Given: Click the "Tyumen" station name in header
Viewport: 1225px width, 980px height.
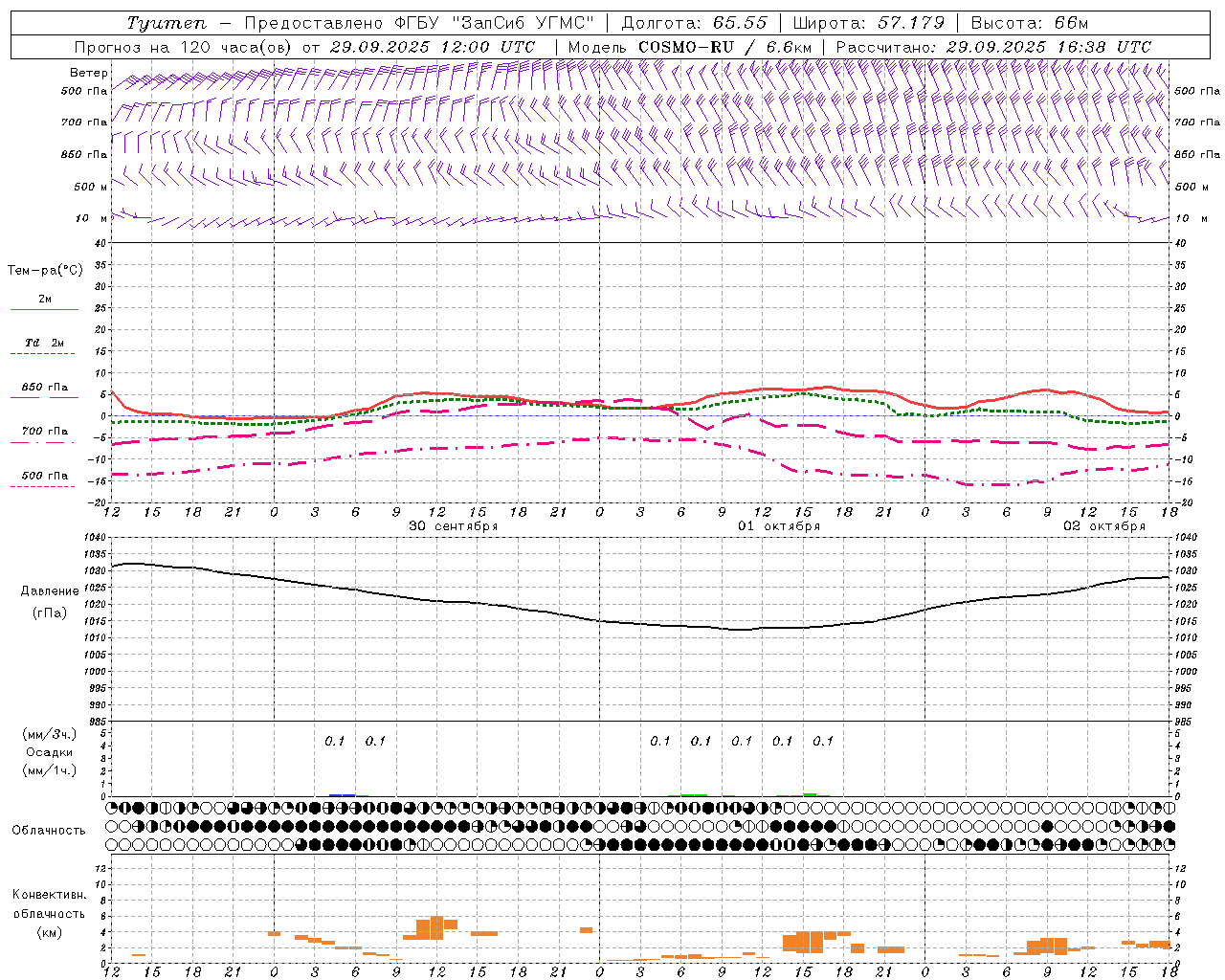Looking at the screenshot, I should coord(167,23).
